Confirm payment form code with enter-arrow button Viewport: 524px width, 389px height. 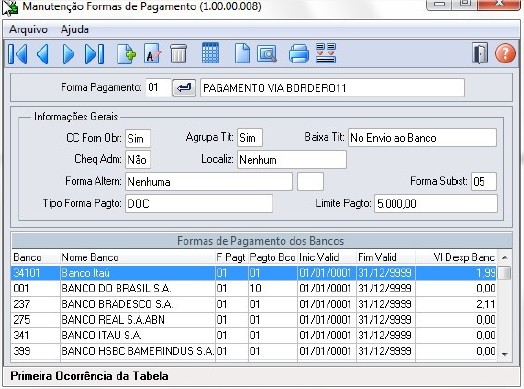click(x=184, y=88)
